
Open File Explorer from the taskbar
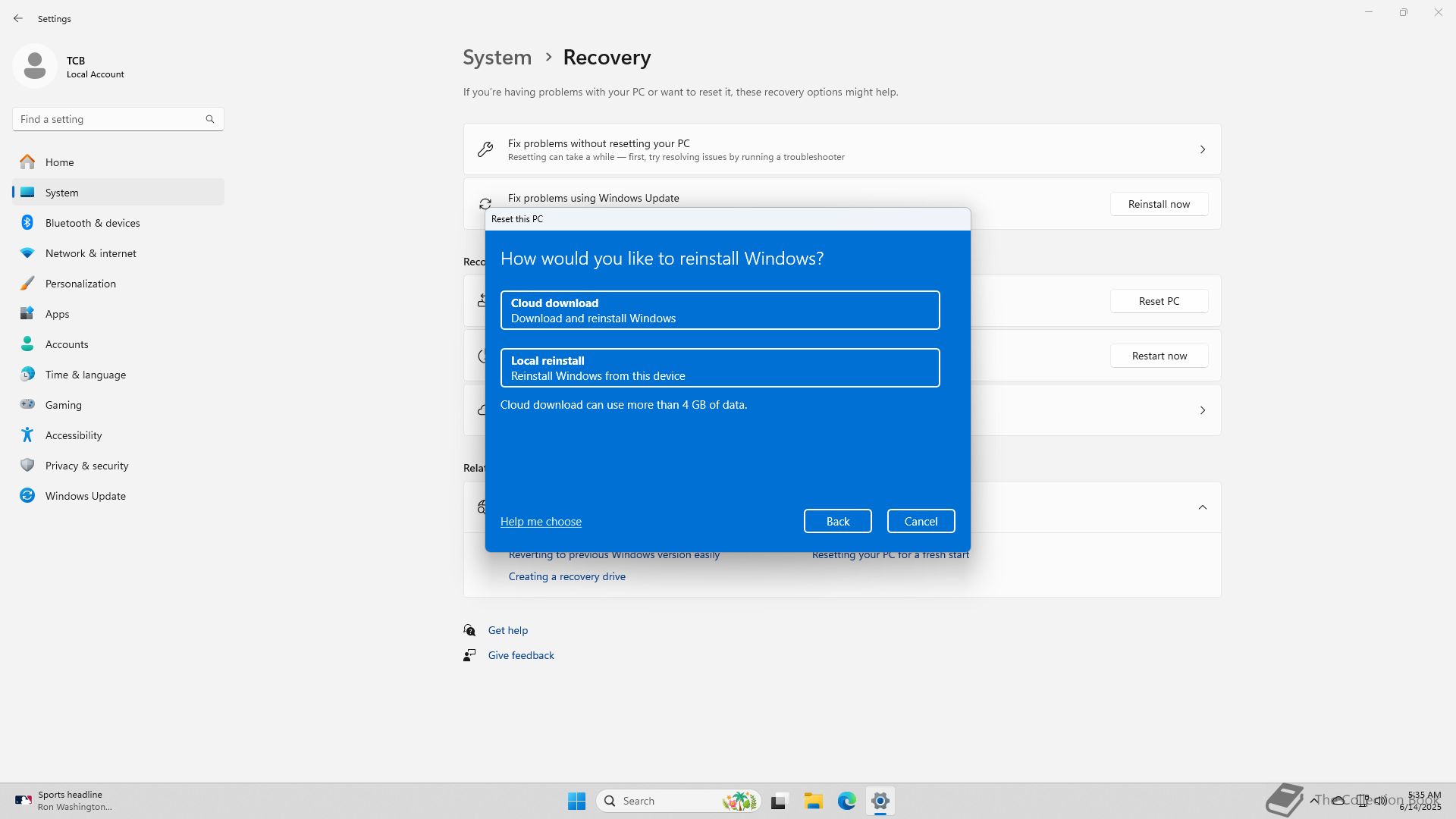pos(813,801)
